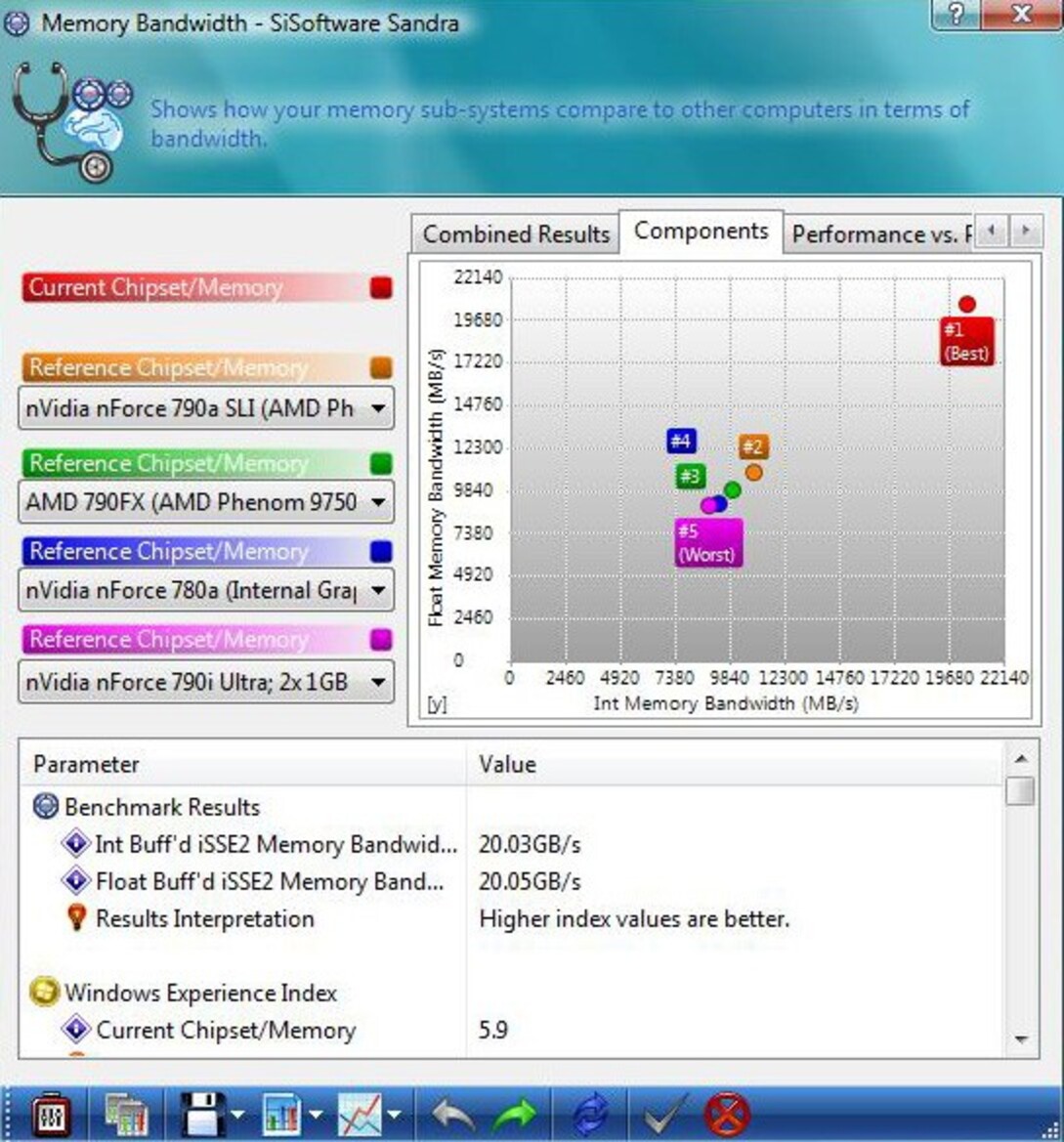Click the blue refresh arrows icon
Viewport: 1064px width, 1142px height.
click(590, 1115)
